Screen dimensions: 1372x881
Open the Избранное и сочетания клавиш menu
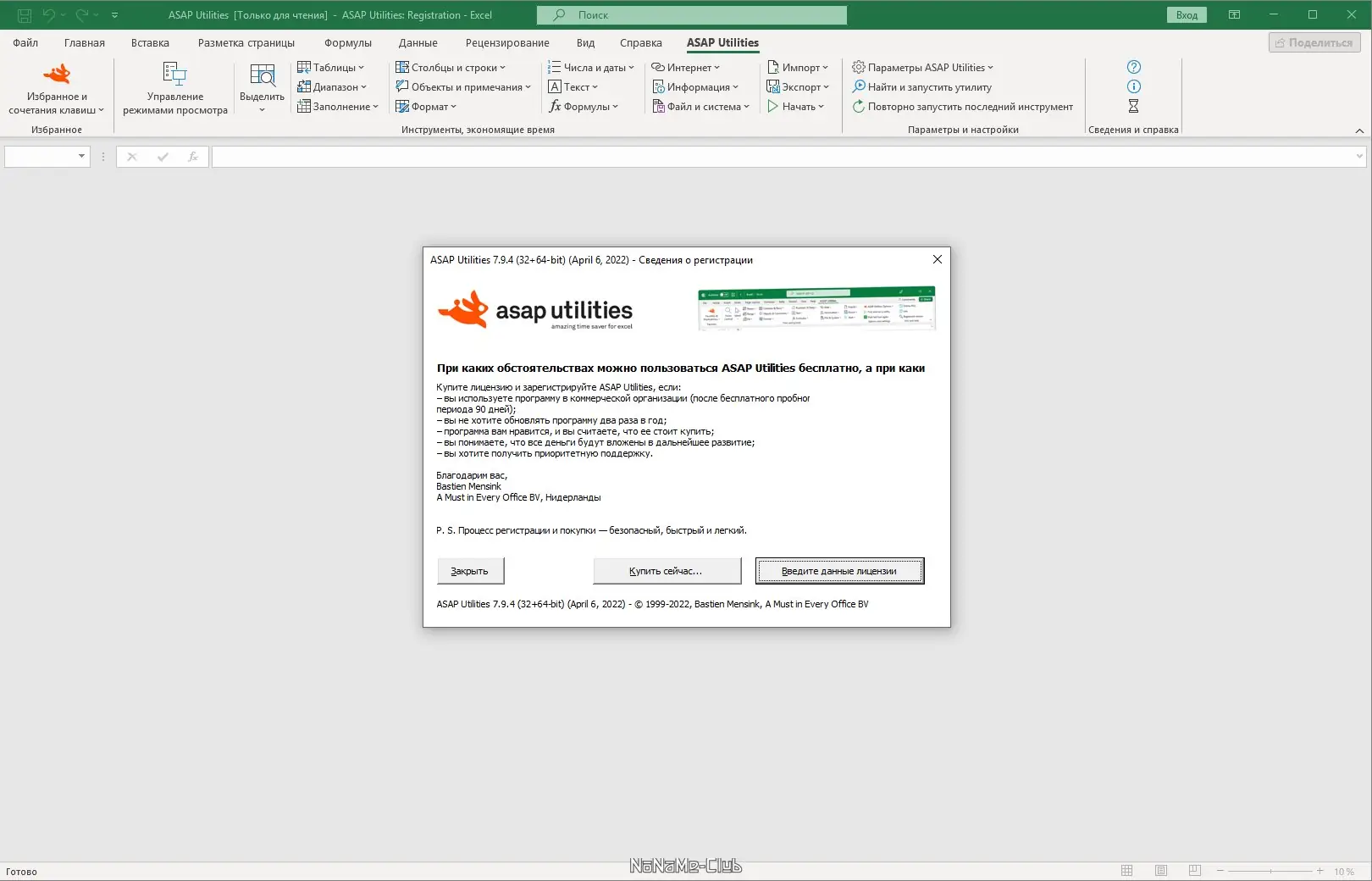click(57, 88)
